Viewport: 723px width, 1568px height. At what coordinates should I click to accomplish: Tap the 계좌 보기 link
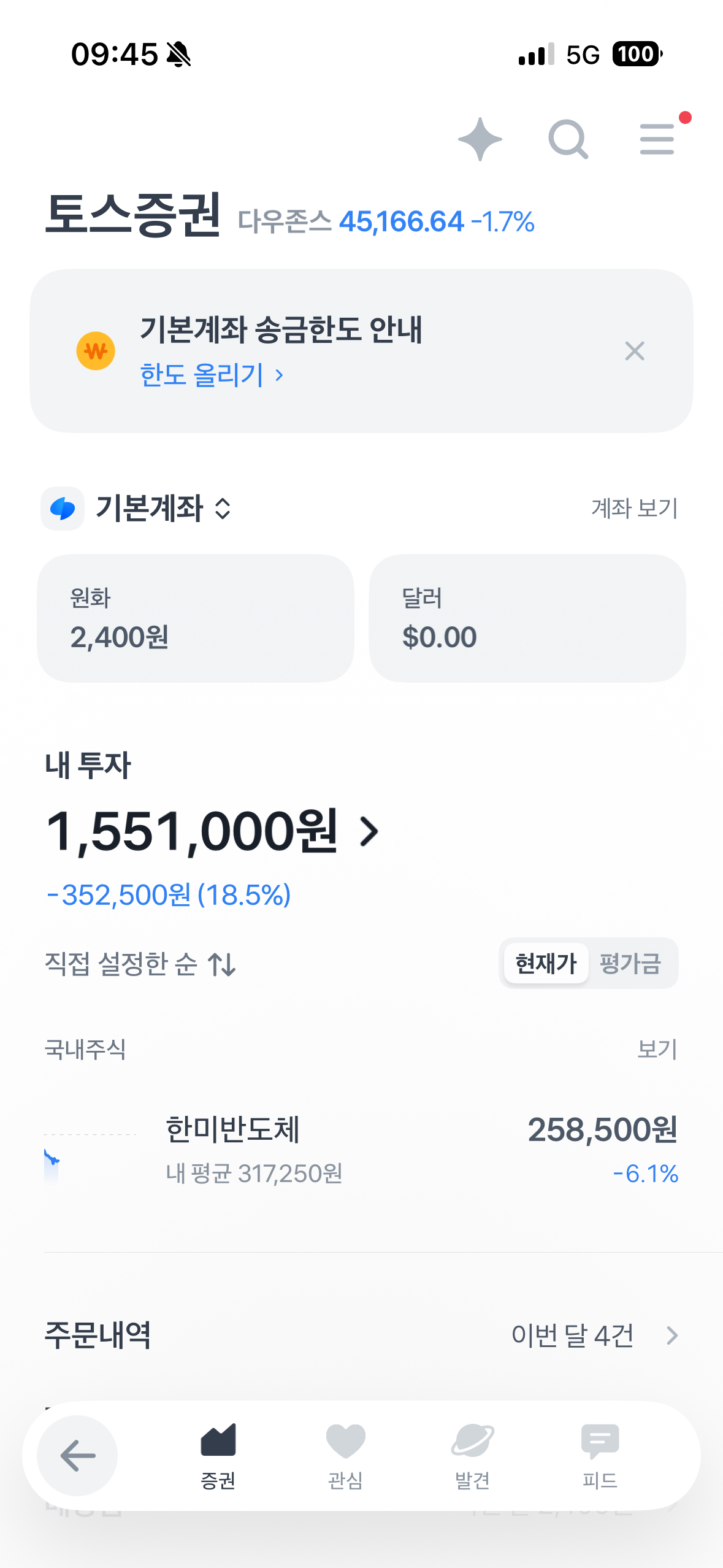click(634, 509)
